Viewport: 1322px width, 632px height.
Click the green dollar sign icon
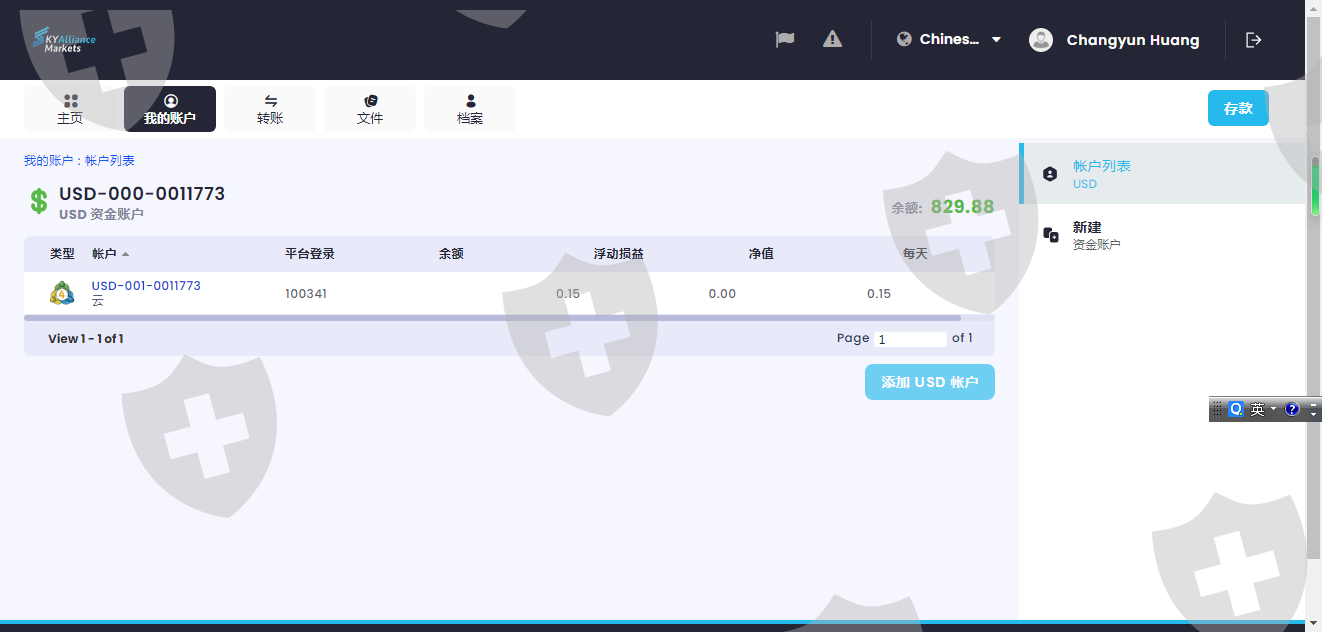coord(38,201)
